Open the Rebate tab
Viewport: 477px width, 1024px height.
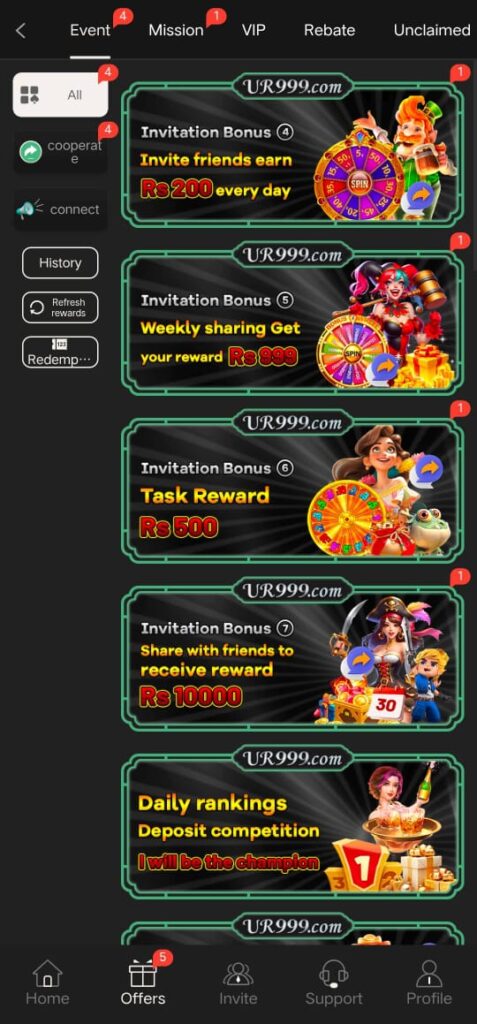tap(329, 30)
